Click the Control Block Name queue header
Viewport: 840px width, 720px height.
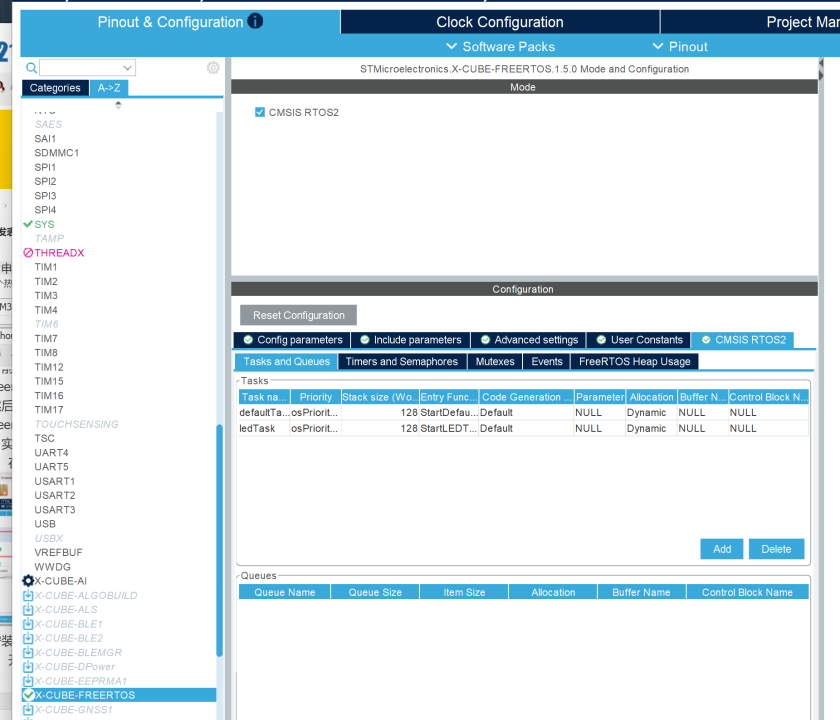pyautogui.click(x=747, y=592)
